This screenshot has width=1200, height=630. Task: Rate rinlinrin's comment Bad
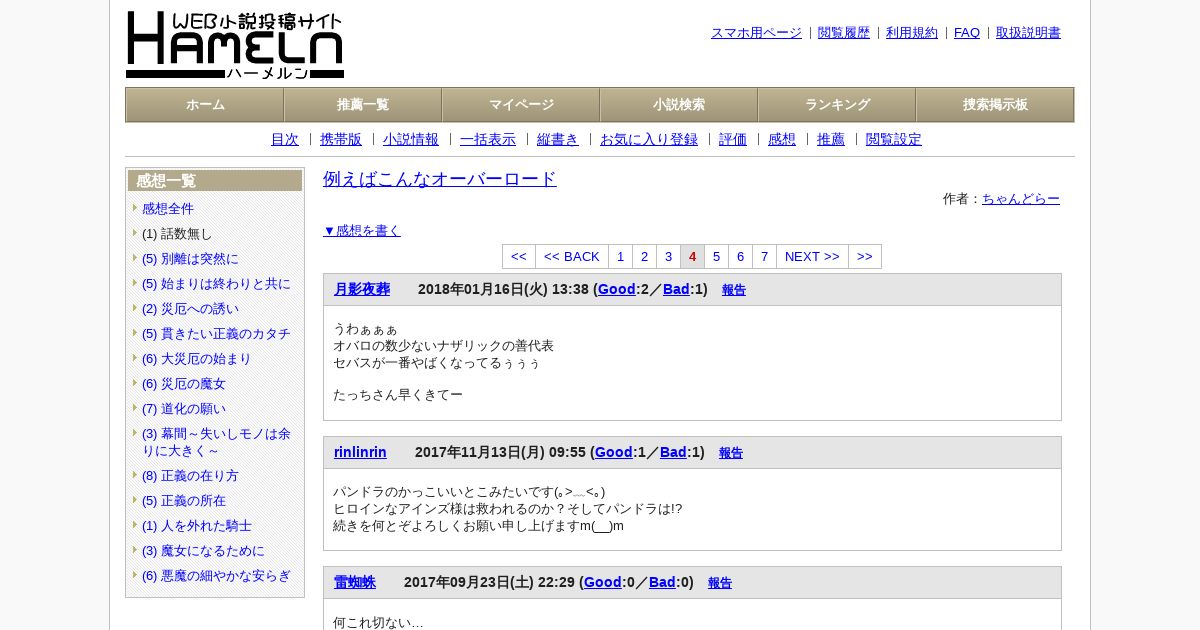(673, 453)
